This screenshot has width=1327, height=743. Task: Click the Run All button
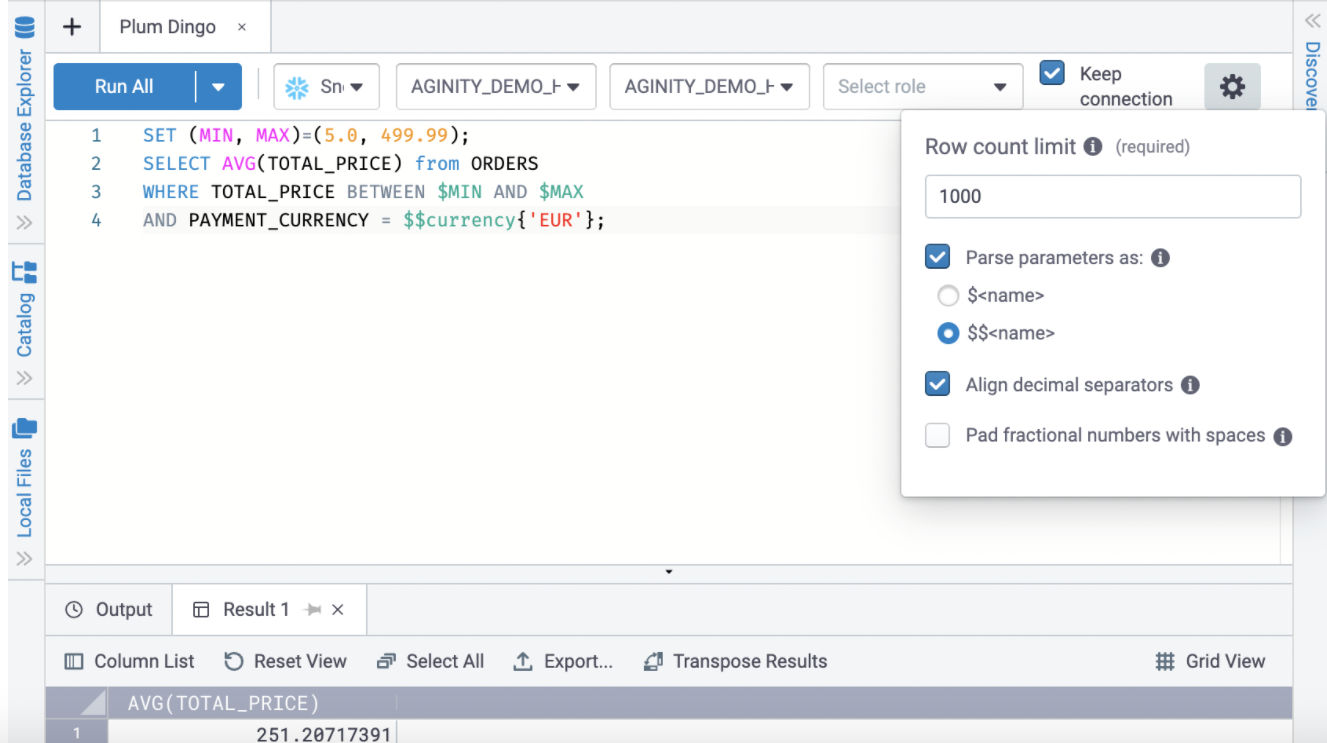click(124, 86)
